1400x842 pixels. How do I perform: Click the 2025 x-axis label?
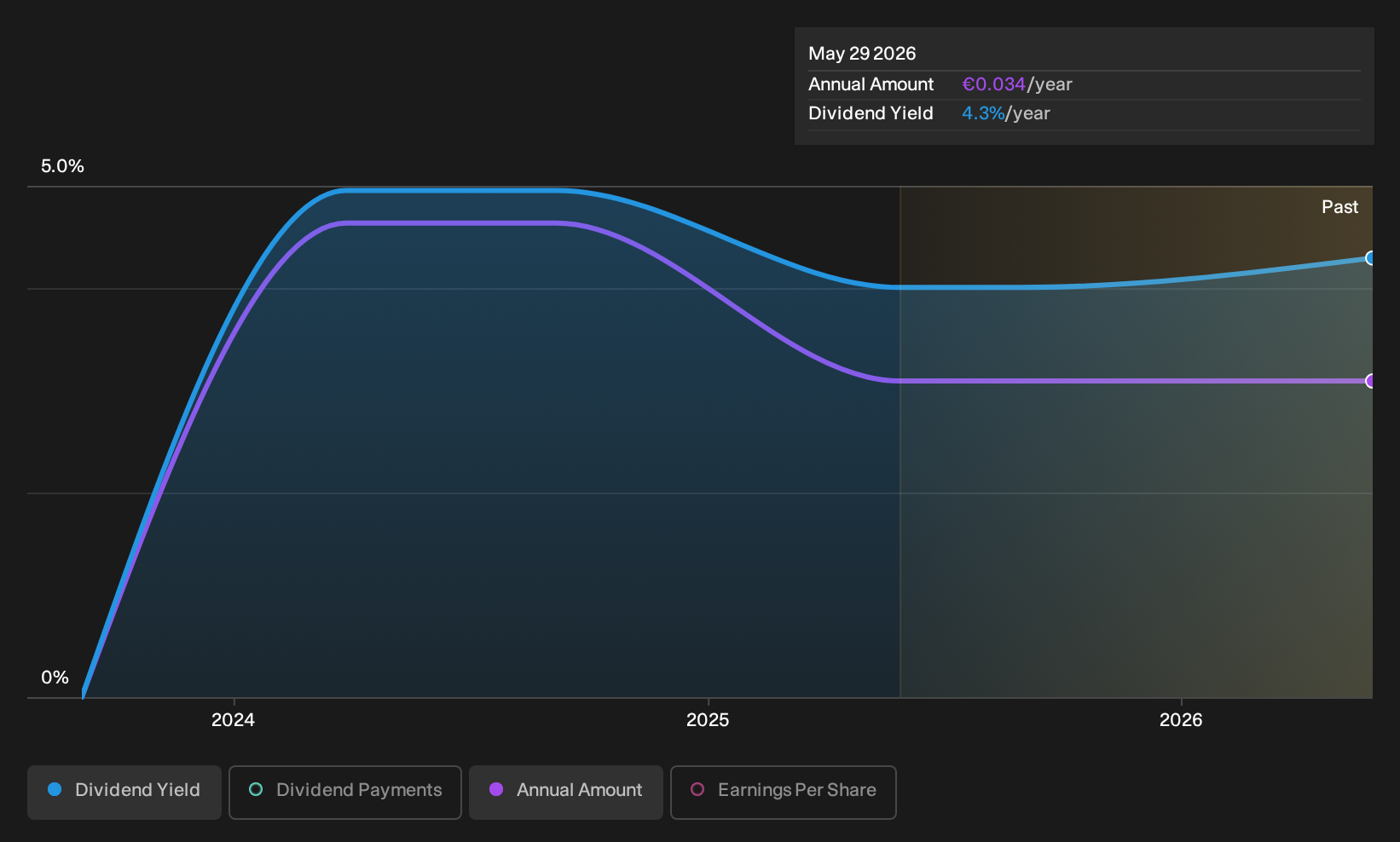click(x=708, y=720)
